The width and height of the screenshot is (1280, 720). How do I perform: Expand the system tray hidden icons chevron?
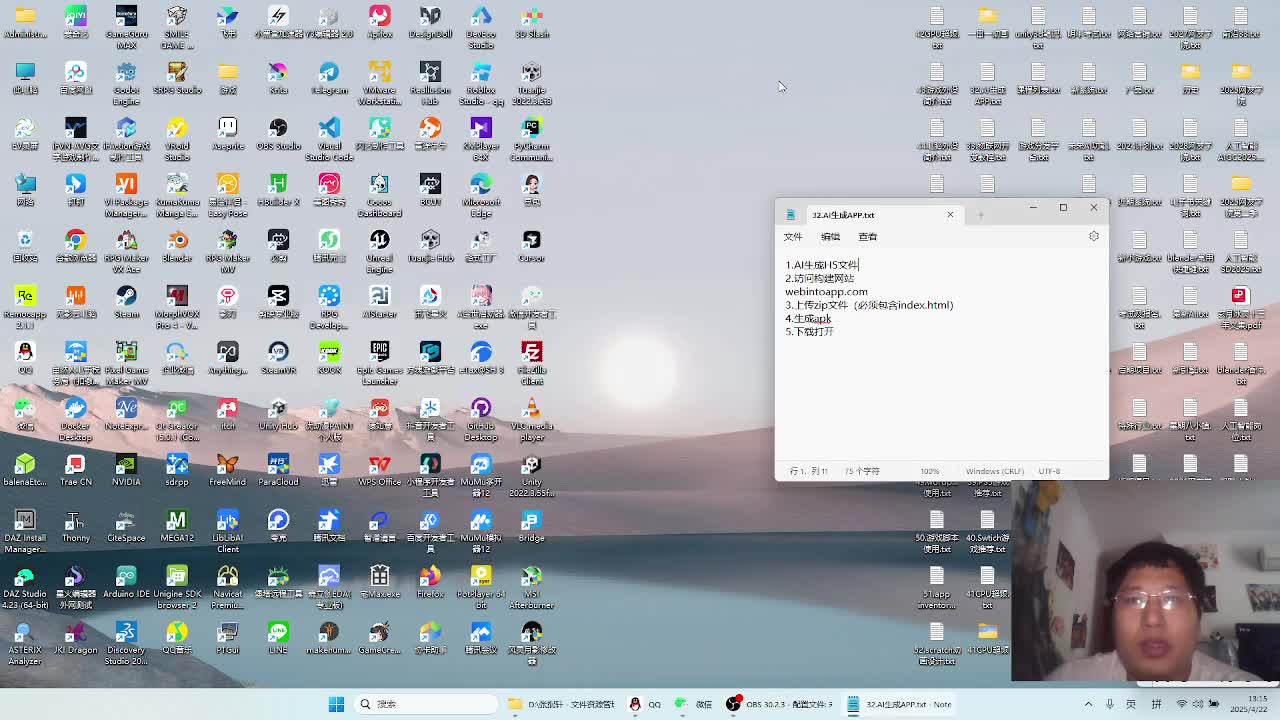(x=1088, y=704)
